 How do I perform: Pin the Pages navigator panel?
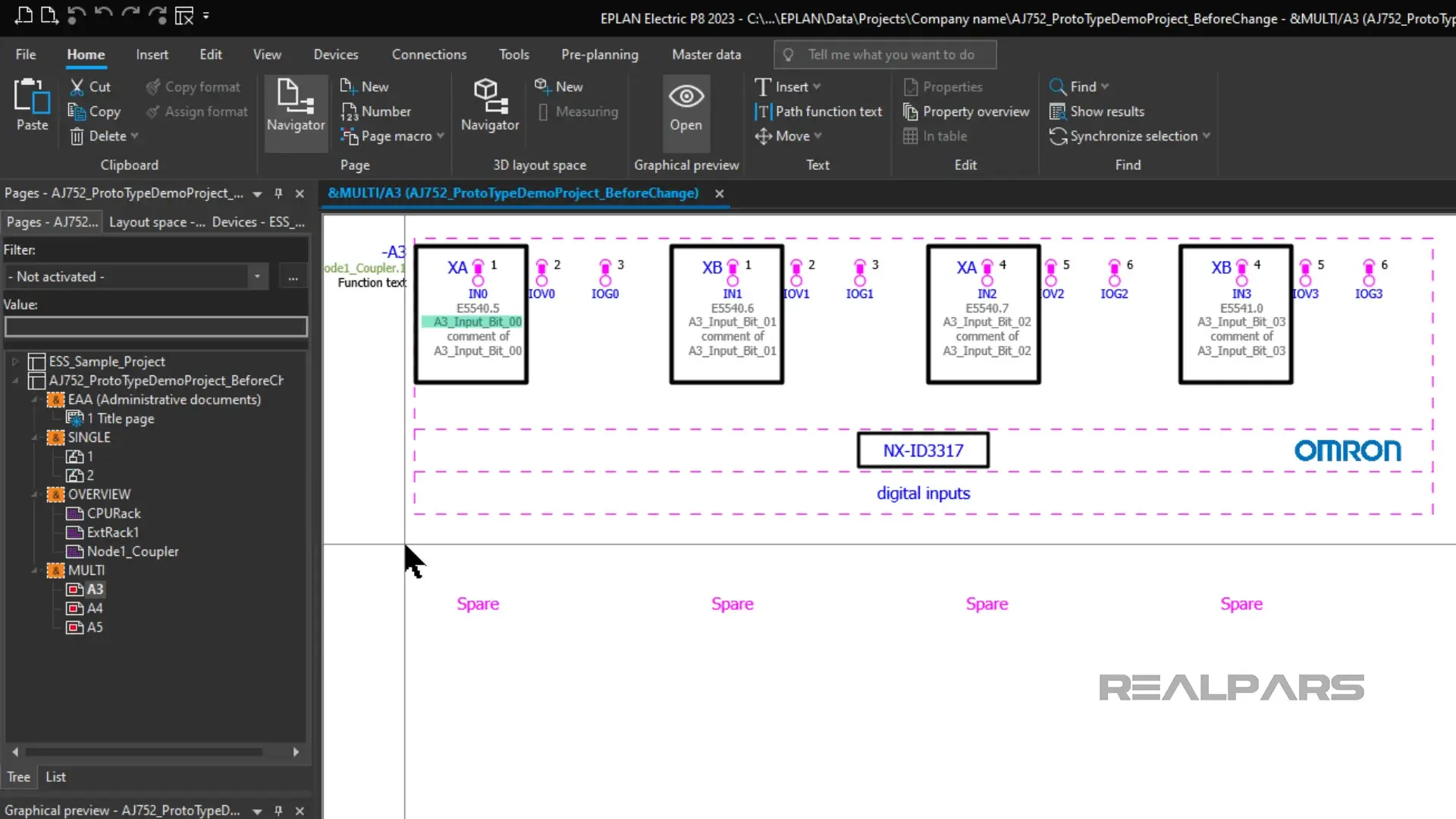[278, 193]
